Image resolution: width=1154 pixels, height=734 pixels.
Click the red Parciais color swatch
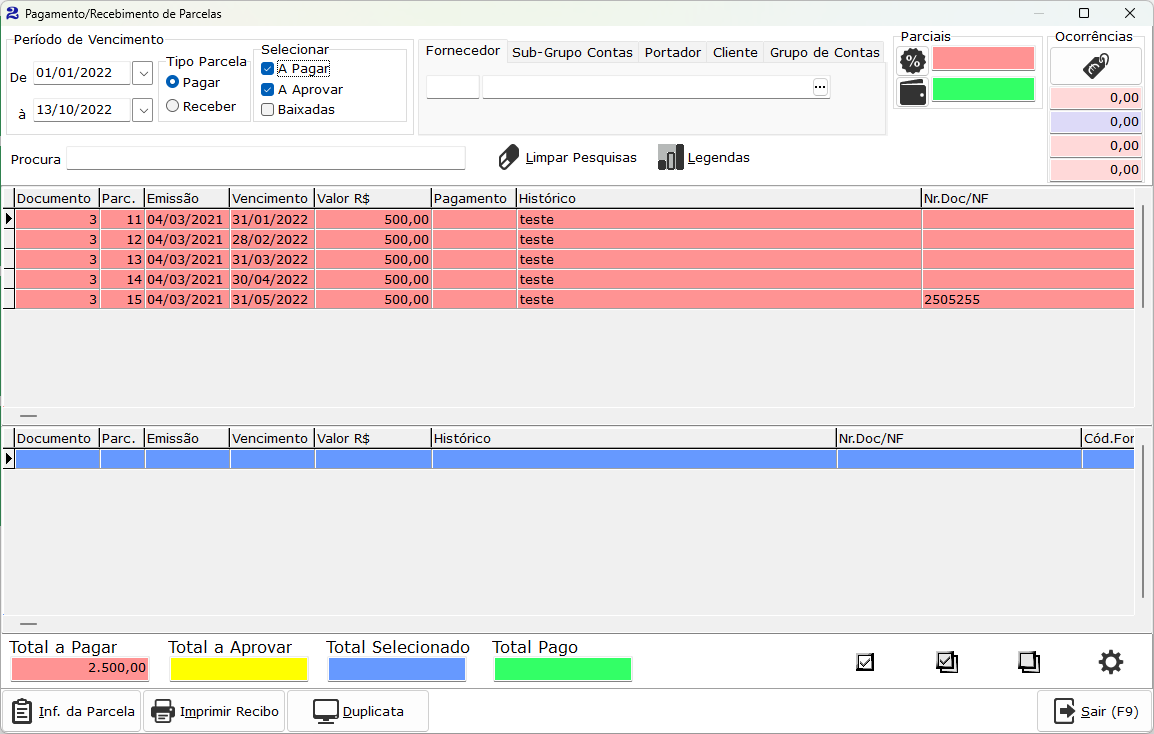coord(983,59)
